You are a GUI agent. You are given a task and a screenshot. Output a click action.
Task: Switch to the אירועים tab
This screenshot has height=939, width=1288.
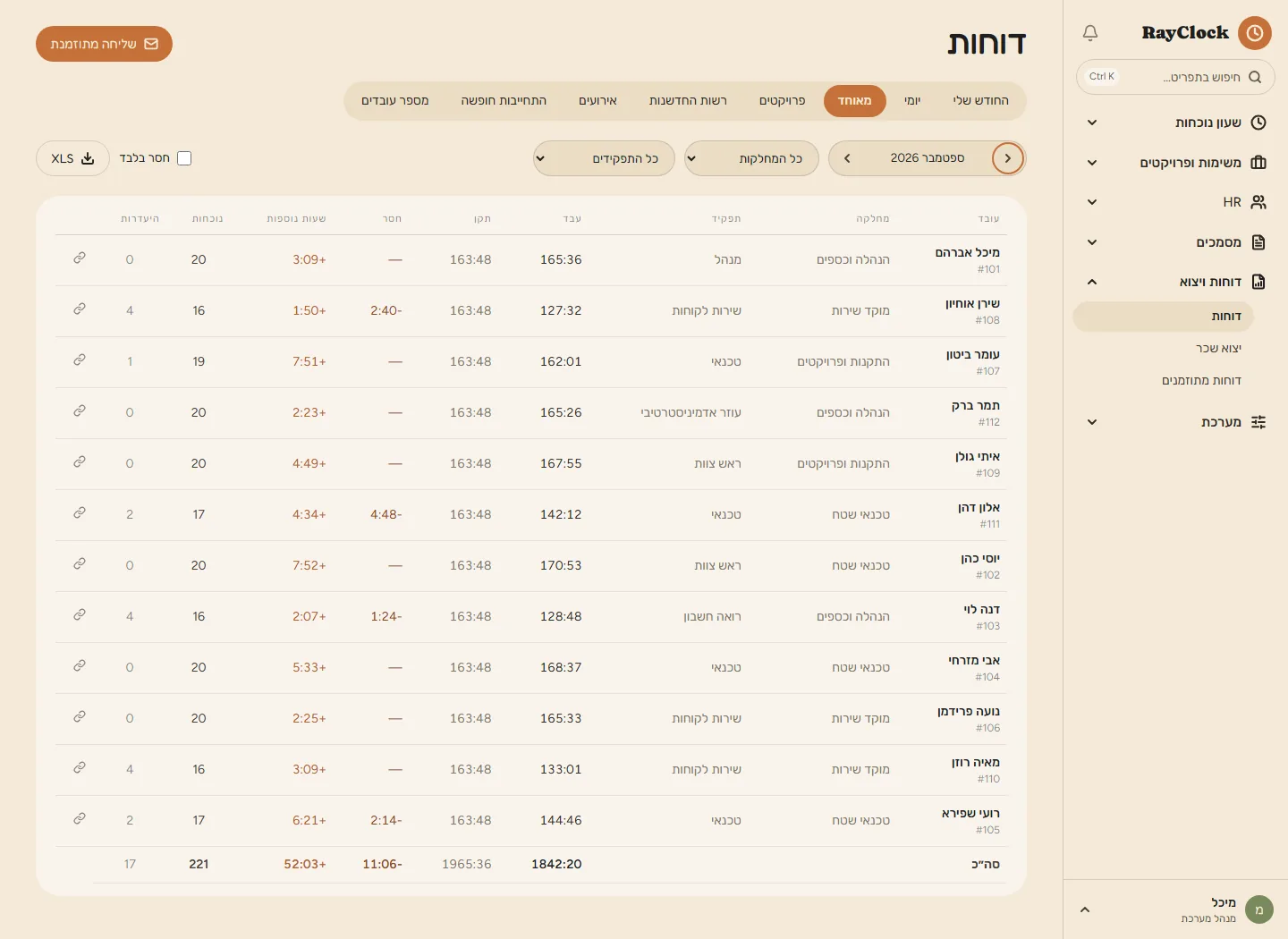(x=597, y=101)
